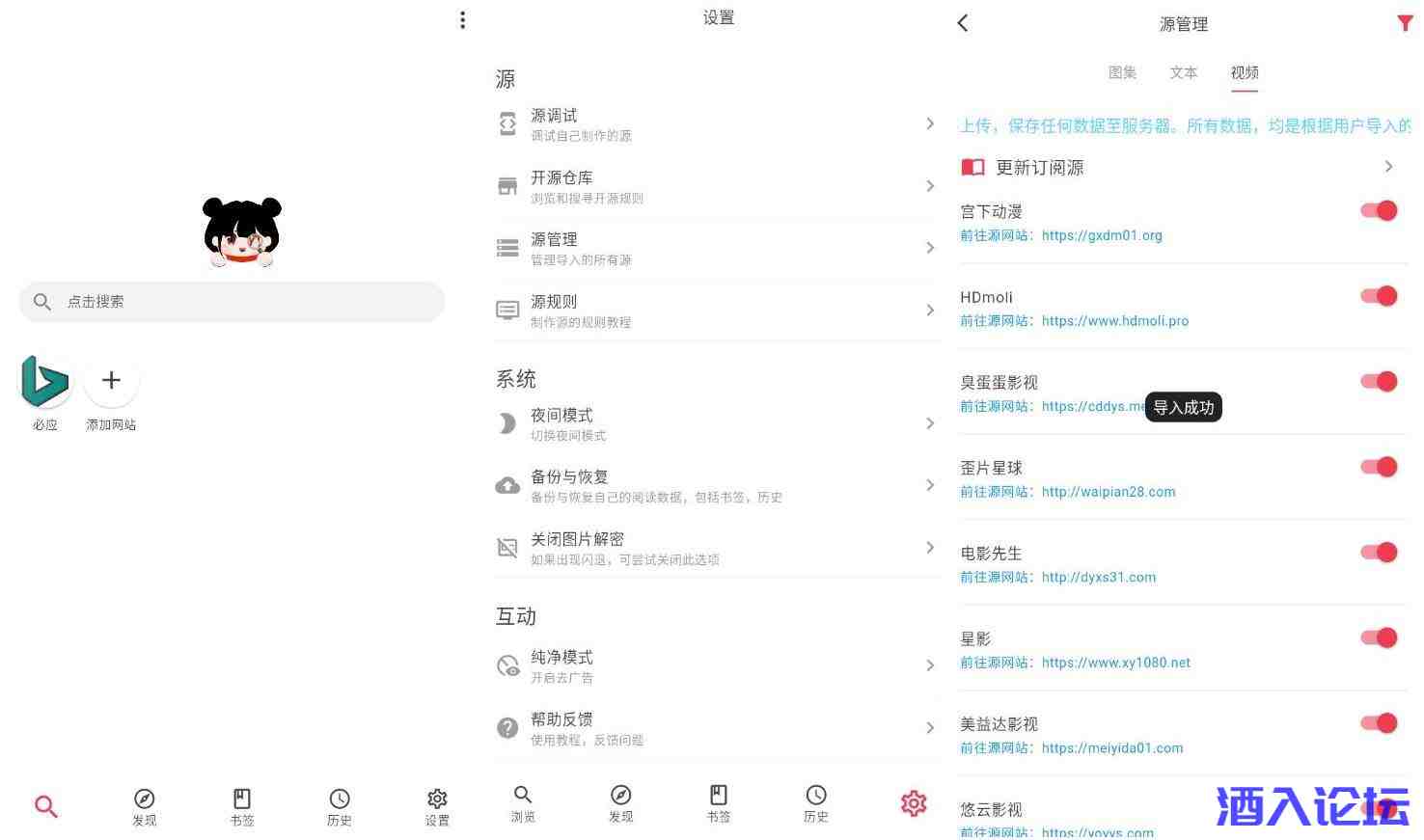Visit the www.xy1080.net source link

pos(1116,663)
